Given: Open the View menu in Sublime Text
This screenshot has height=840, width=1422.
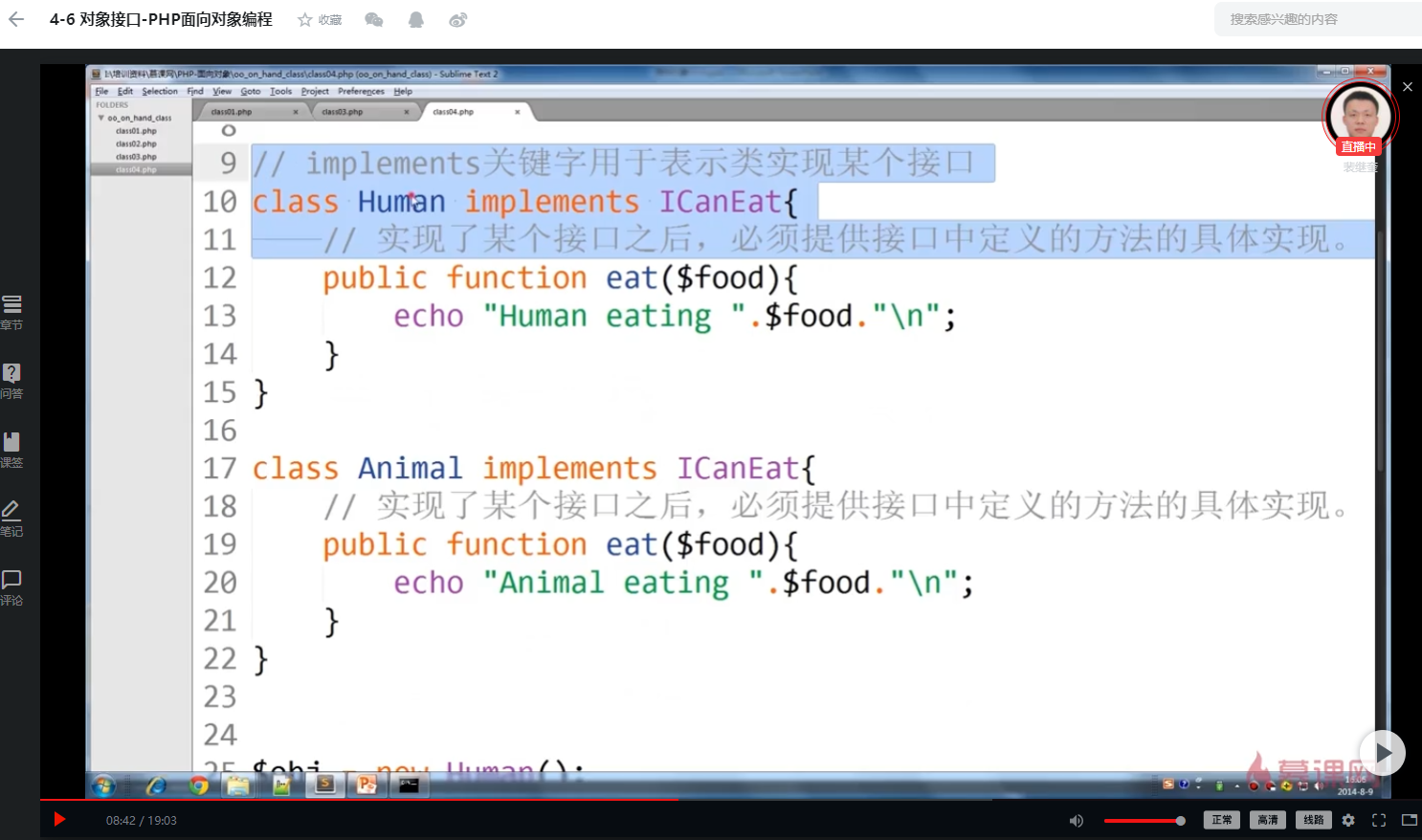Looking at the screenshot, I should pyautogui.click(x=222, y=92).
